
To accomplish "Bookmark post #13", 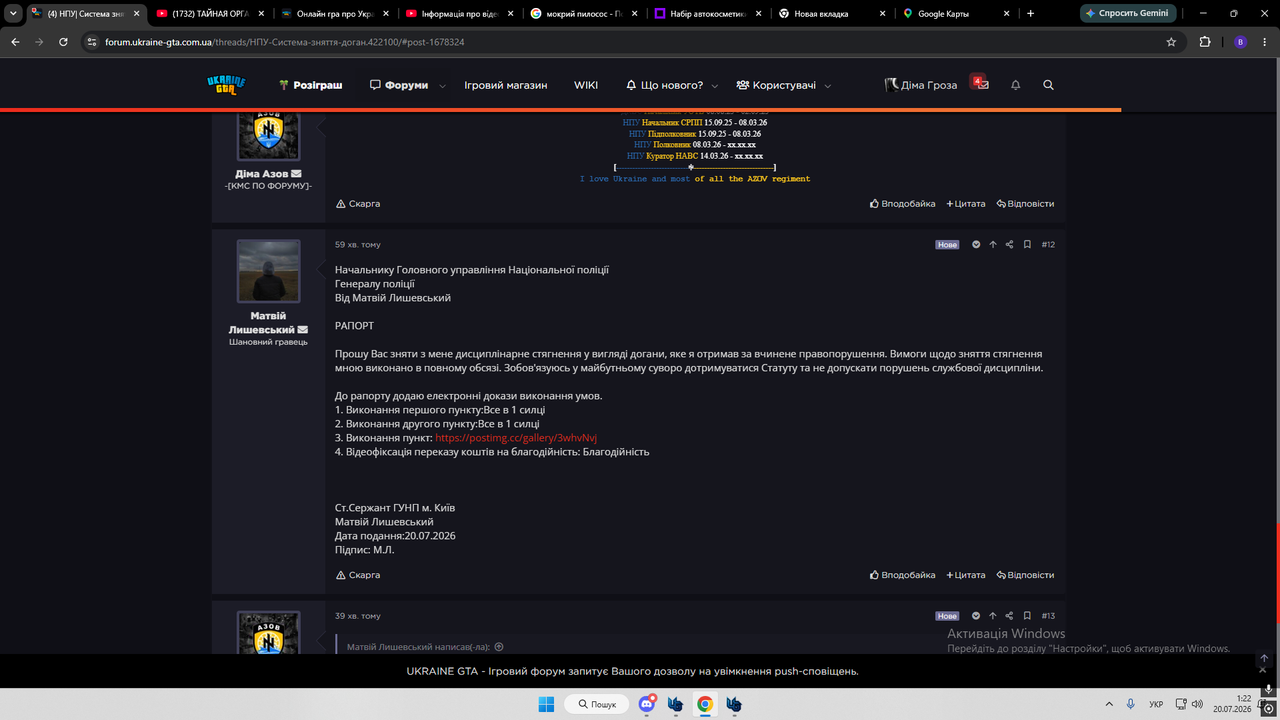I will [1027, 616].
